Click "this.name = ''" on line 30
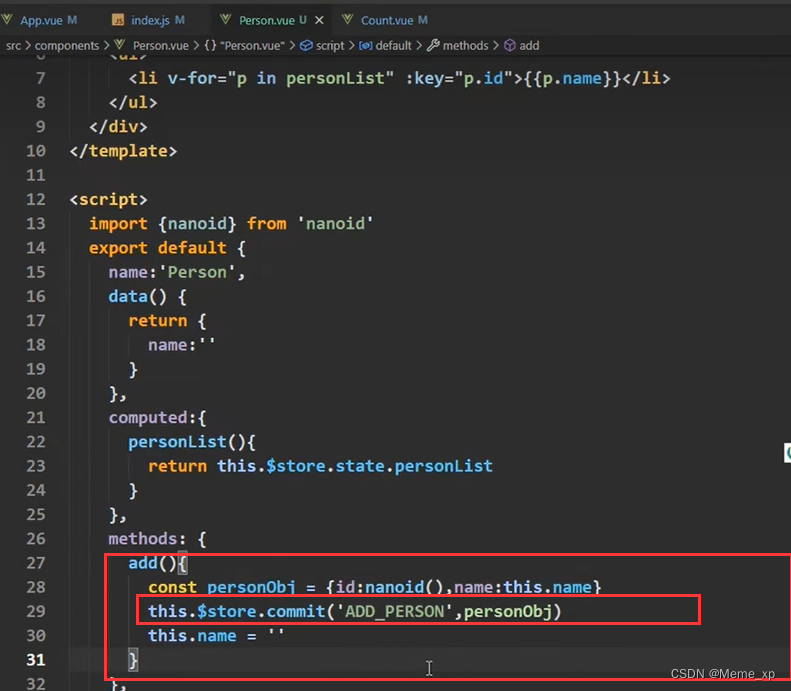The height and width of the screenshot is (691, 791). pos(216,636)
